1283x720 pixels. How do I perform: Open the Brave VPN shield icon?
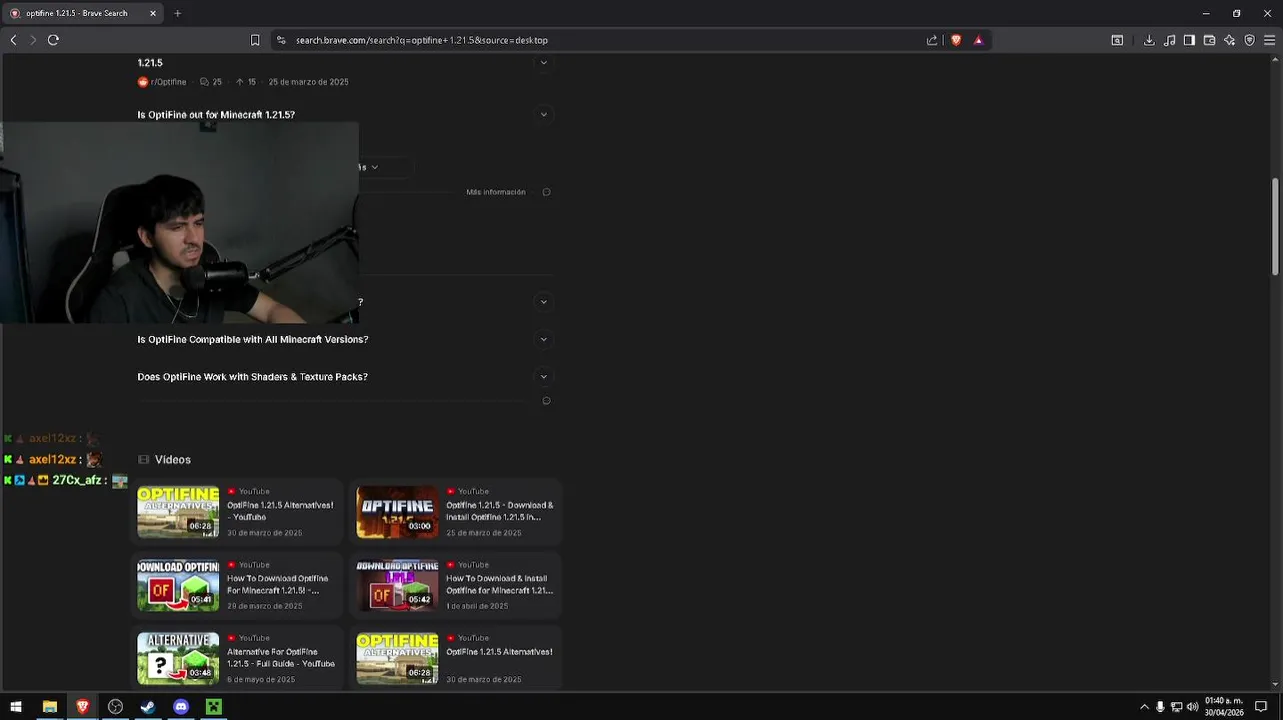[x=1249, y=40]
